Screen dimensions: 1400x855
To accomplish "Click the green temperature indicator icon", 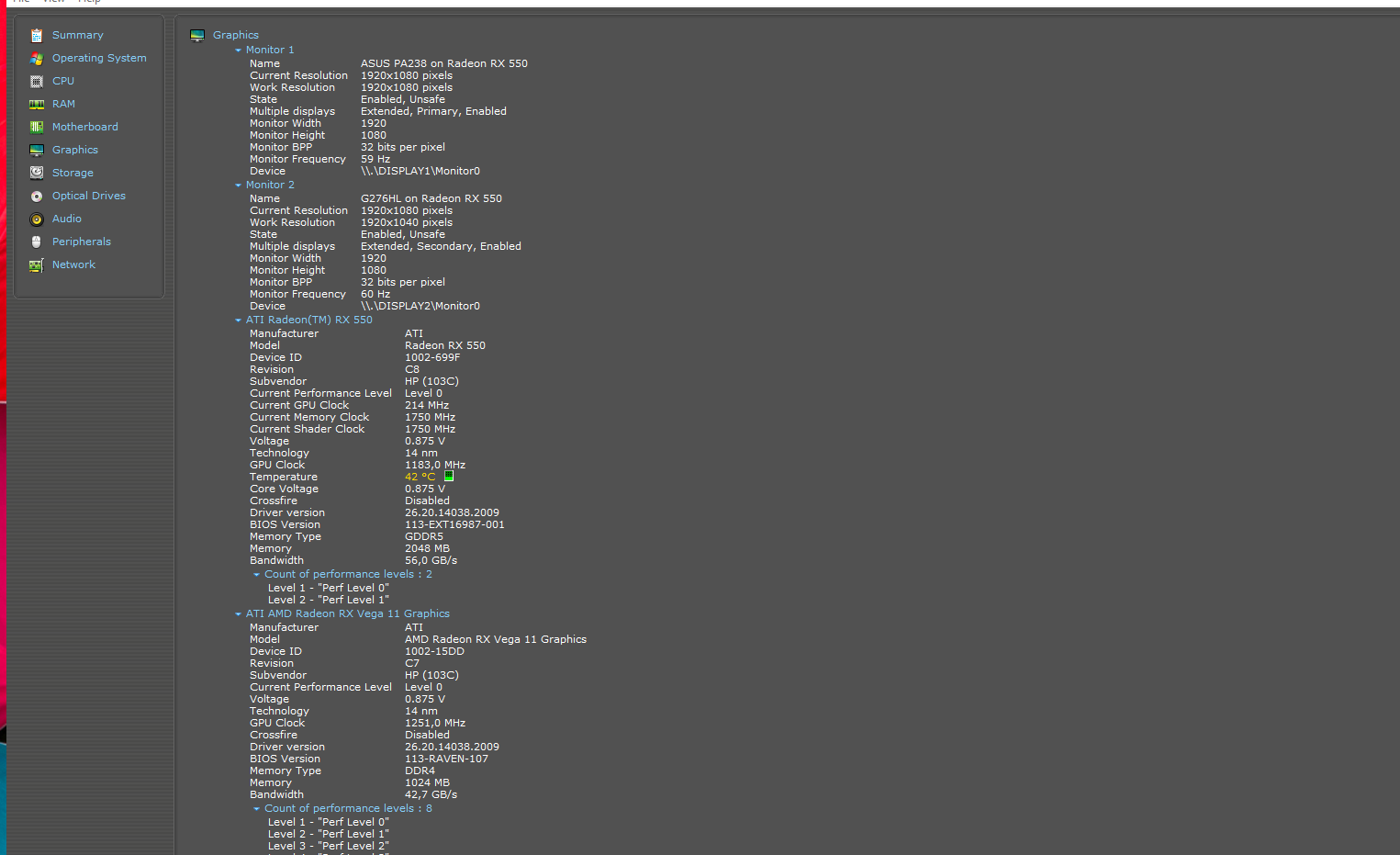I will pos(449,476).
